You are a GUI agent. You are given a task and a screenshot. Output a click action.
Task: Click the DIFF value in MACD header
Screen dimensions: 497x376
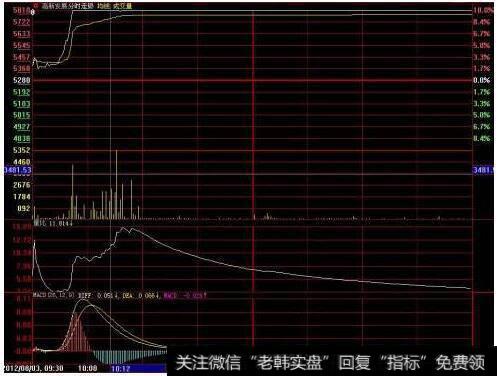tap(99, 295)
